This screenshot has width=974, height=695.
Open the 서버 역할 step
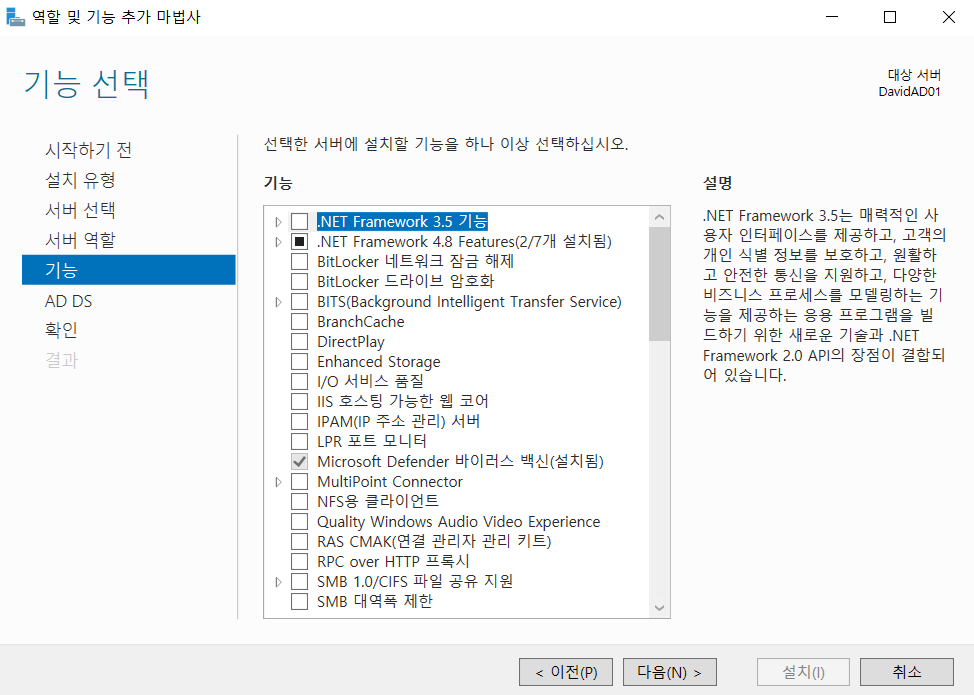coord(80,240)
